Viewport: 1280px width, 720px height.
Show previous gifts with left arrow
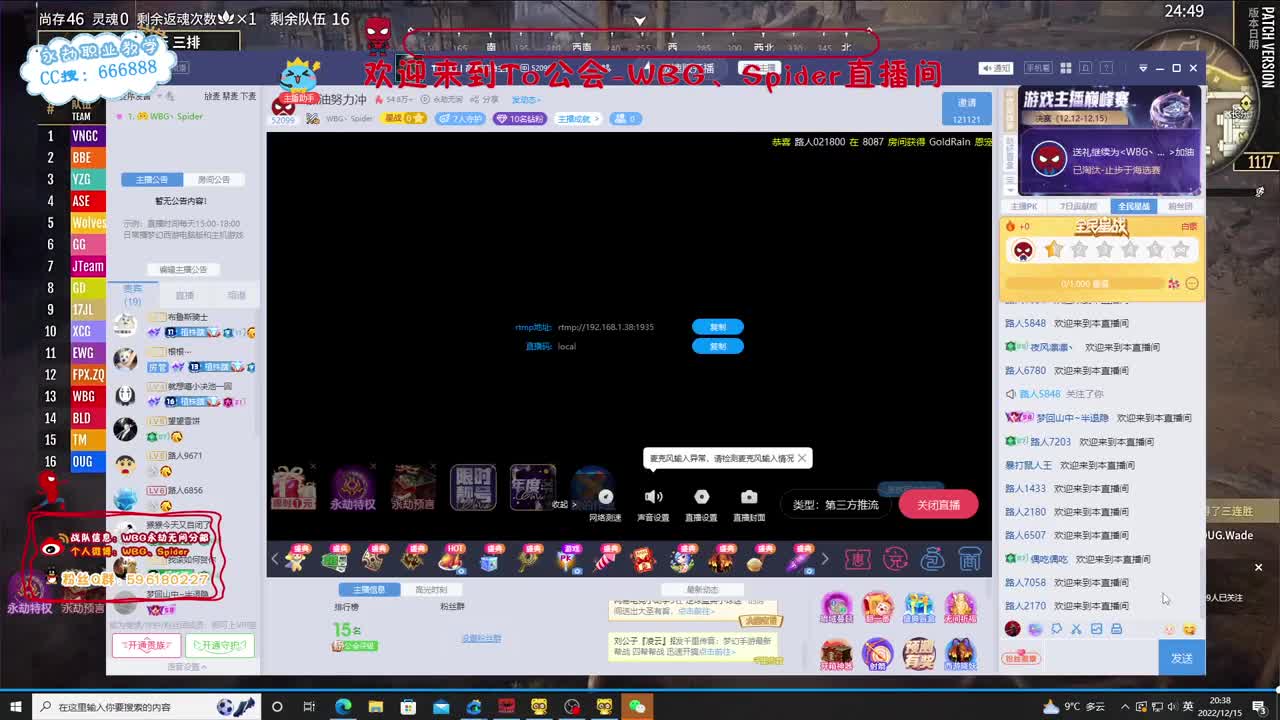click(x=275, y=559)
